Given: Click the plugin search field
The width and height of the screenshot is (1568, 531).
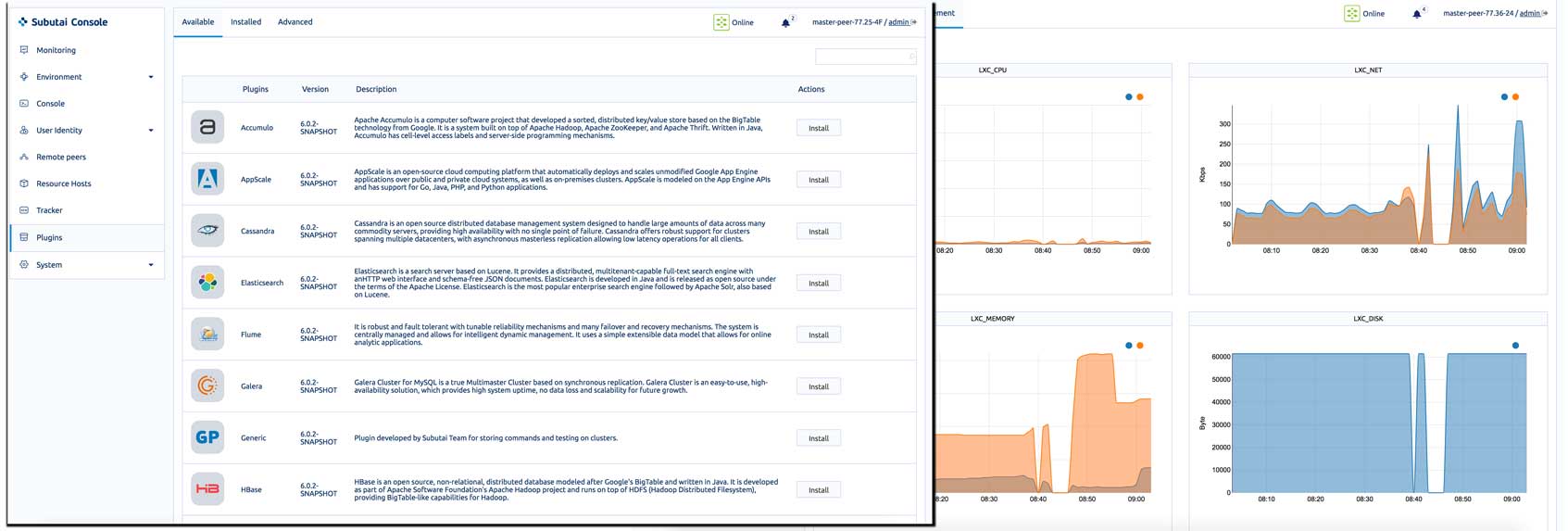Looking at the screenshot, I should 866,57.
